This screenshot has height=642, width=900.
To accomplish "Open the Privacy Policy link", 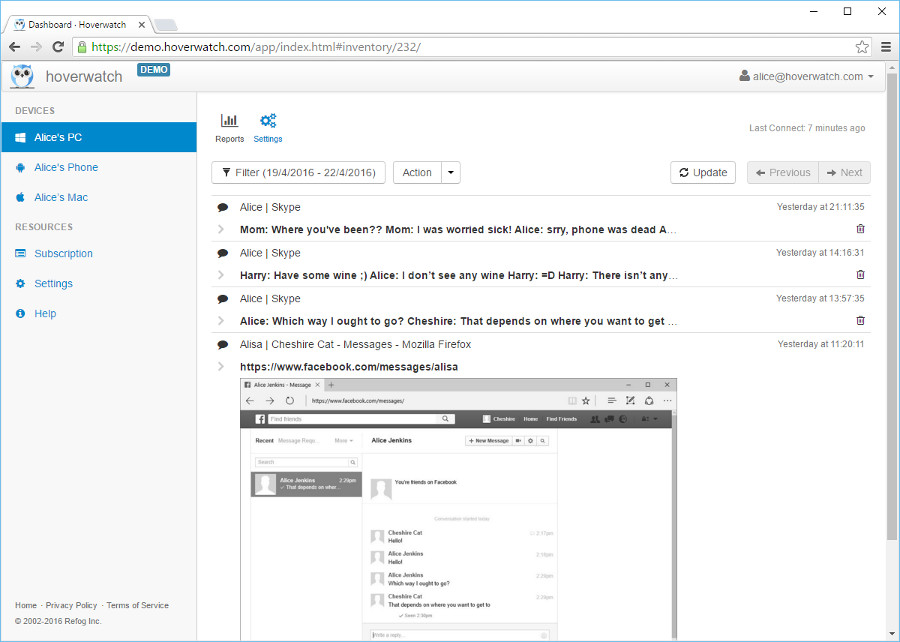I will (71, 605).
